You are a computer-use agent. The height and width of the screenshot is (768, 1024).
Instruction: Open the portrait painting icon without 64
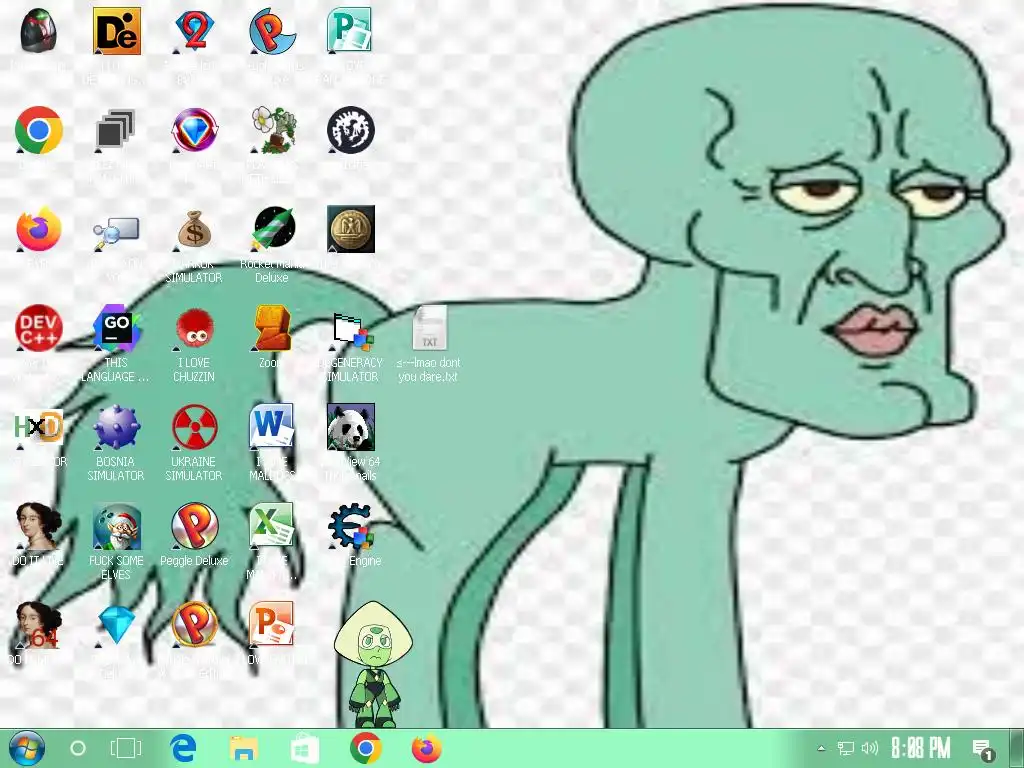tap(39, 526)
